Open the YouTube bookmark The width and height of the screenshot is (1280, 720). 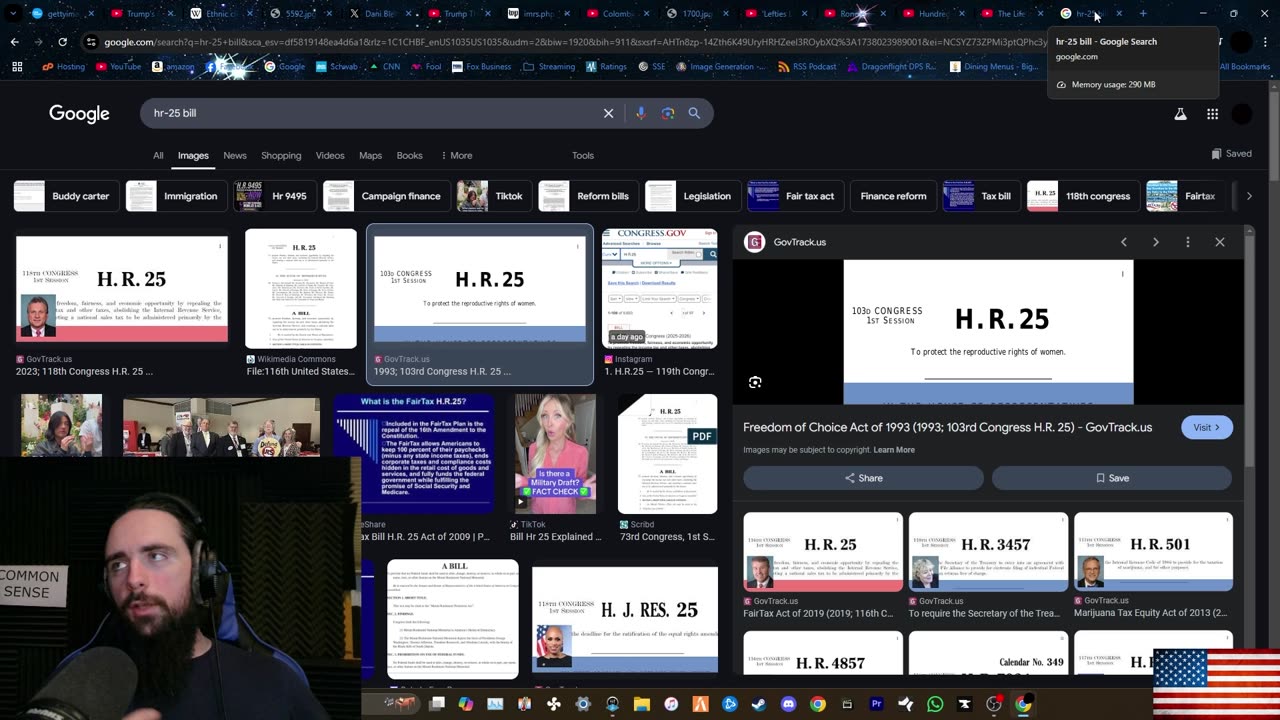(117, 66)
